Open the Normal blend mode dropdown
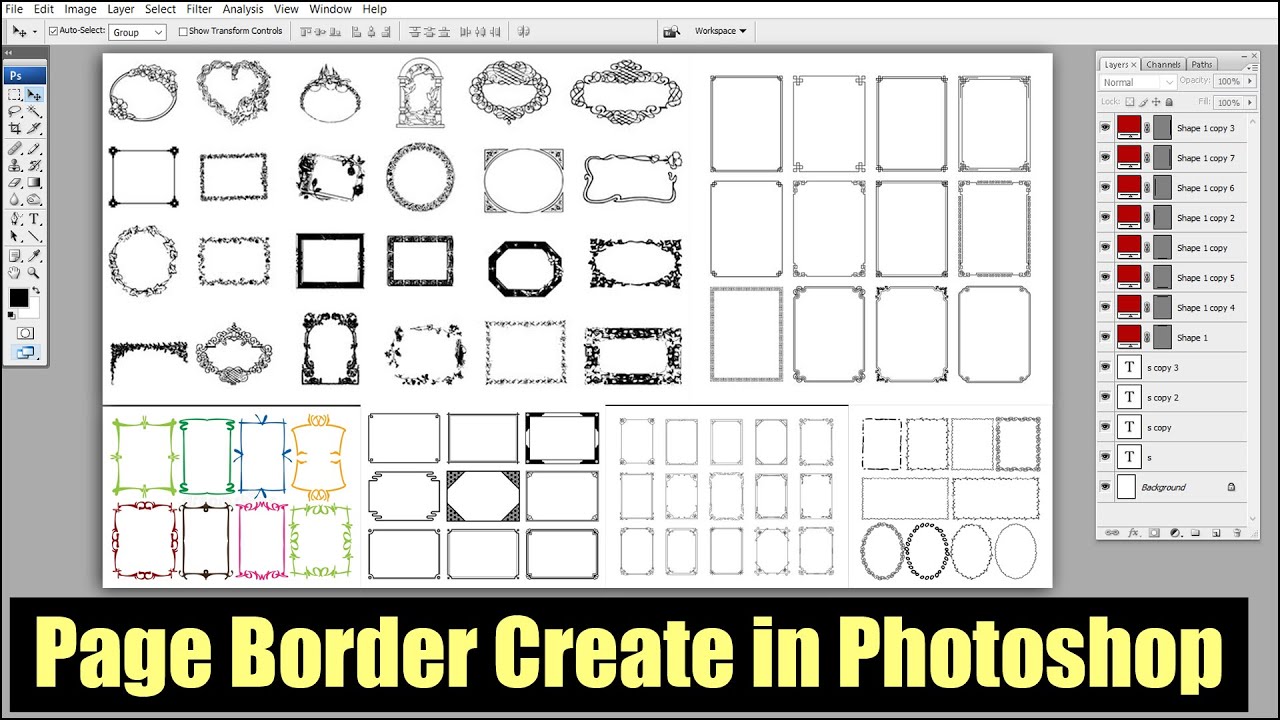Screen dimensions: 1280x720 click(1138, 82)
